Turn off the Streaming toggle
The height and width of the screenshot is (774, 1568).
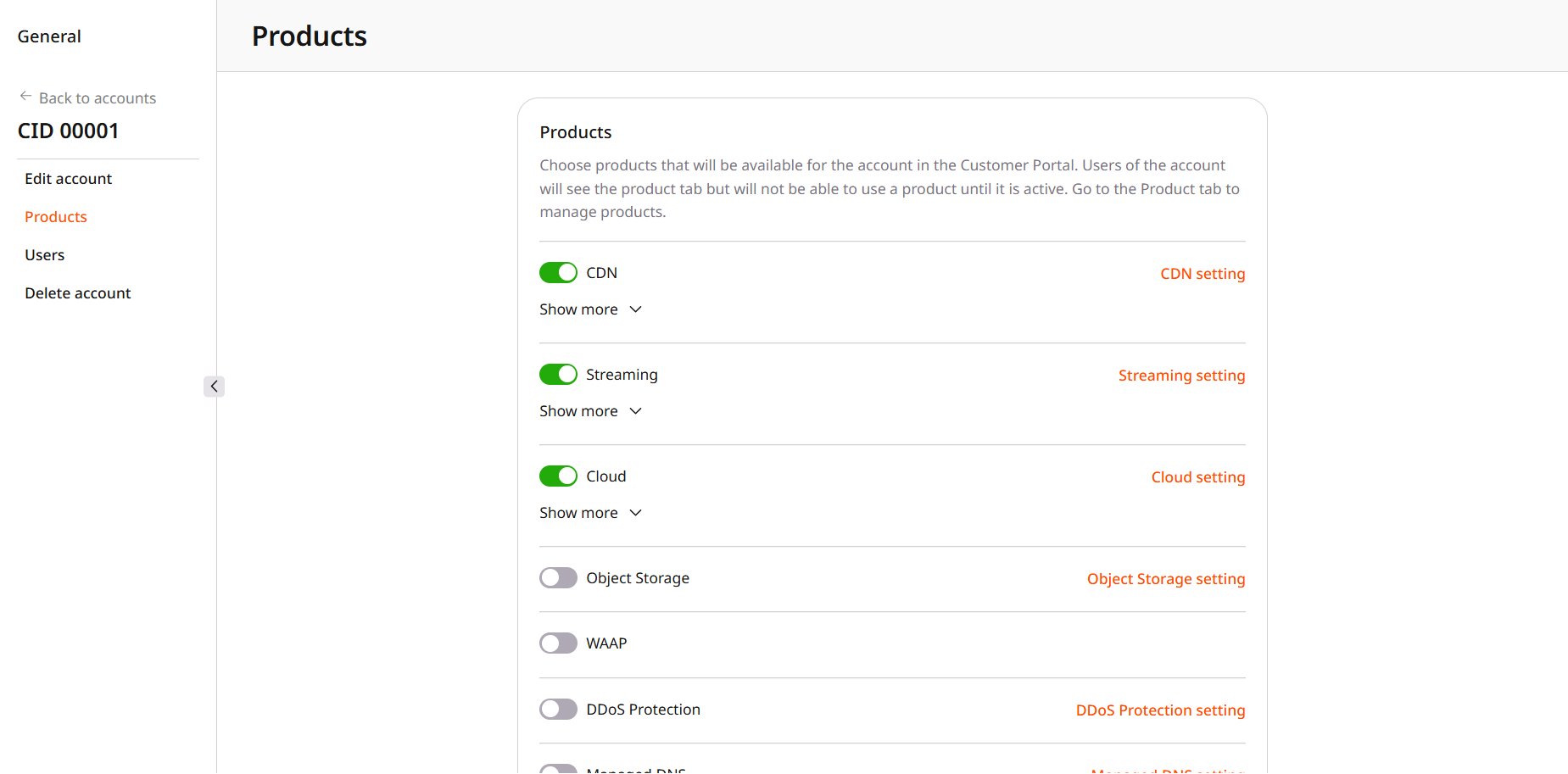[558, 375]
